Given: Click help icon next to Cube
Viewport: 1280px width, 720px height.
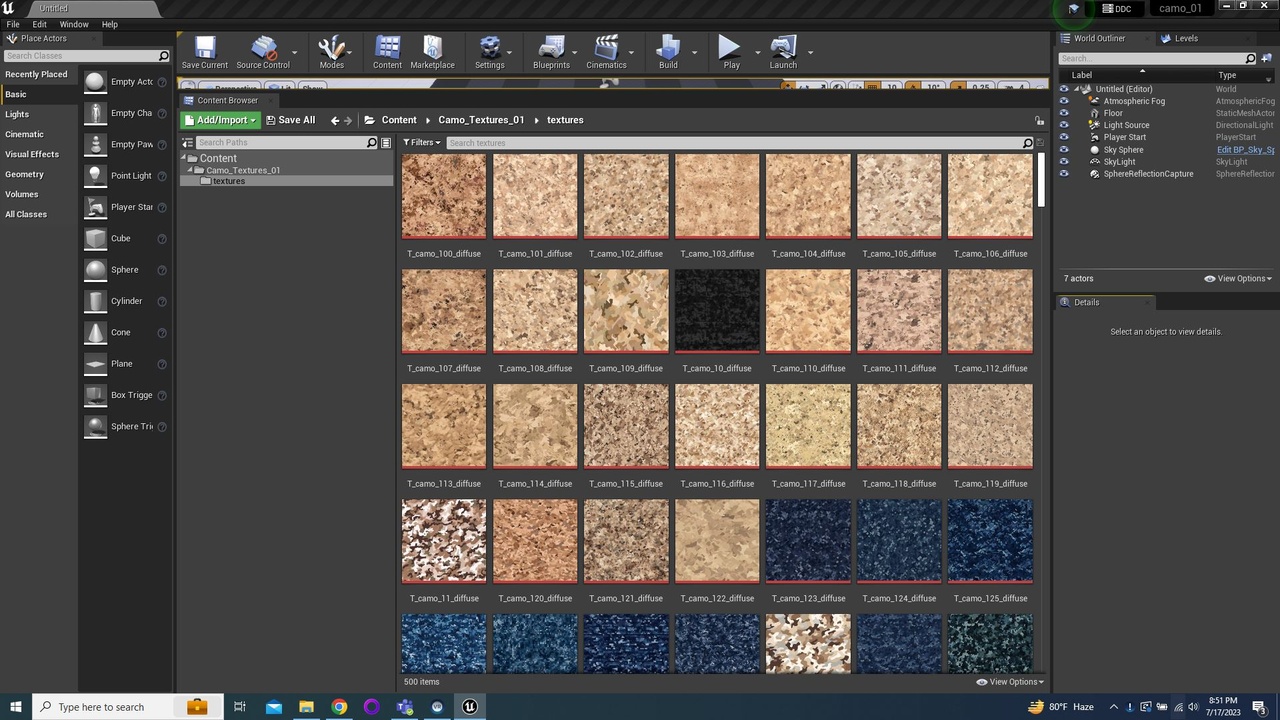Looking at the screenshot, I should [x=162, y=238].
